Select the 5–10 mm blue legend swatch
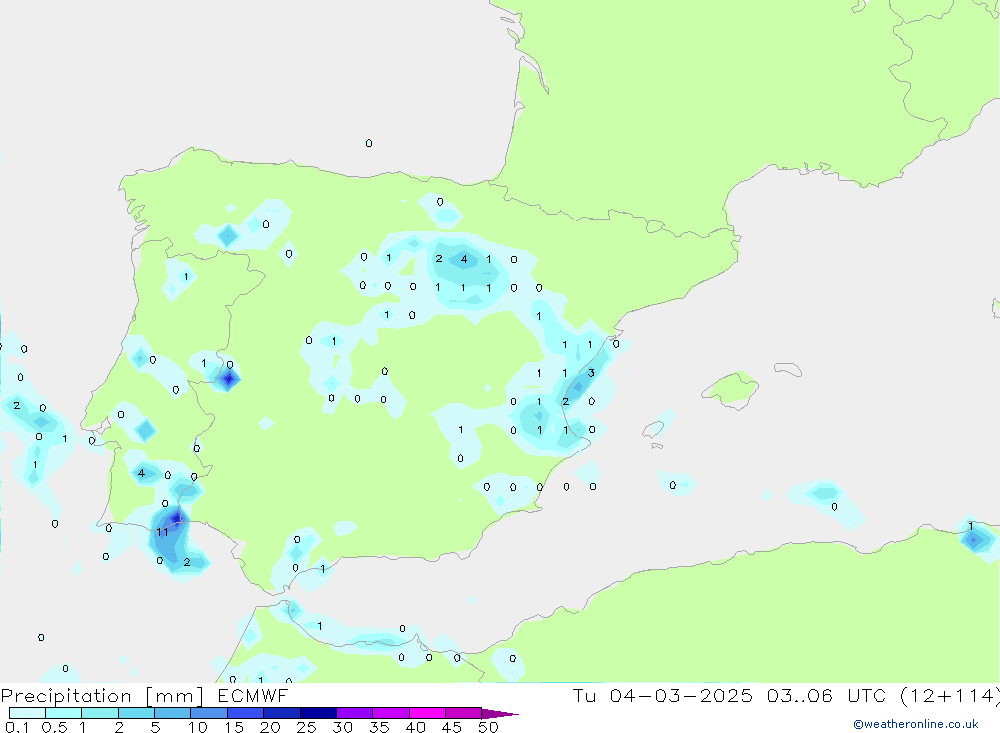The width and height of the screenshot is (1000, 733). pos(173,713)
